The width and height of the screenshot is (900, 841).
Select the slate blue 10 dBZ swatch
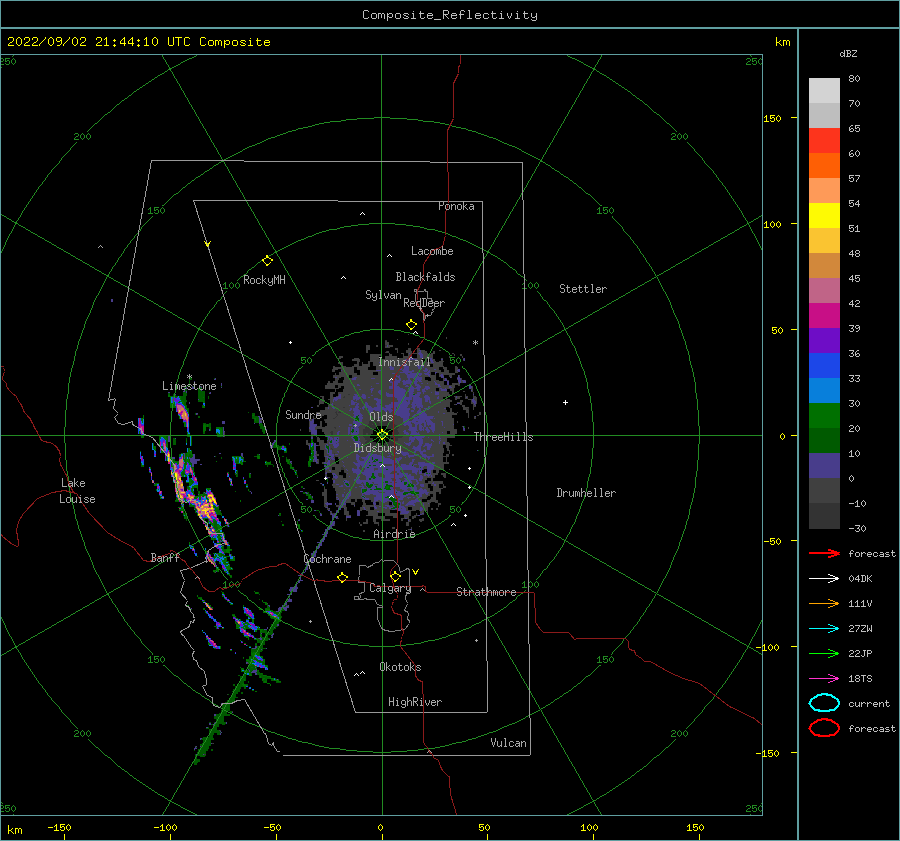pos(824,466)
